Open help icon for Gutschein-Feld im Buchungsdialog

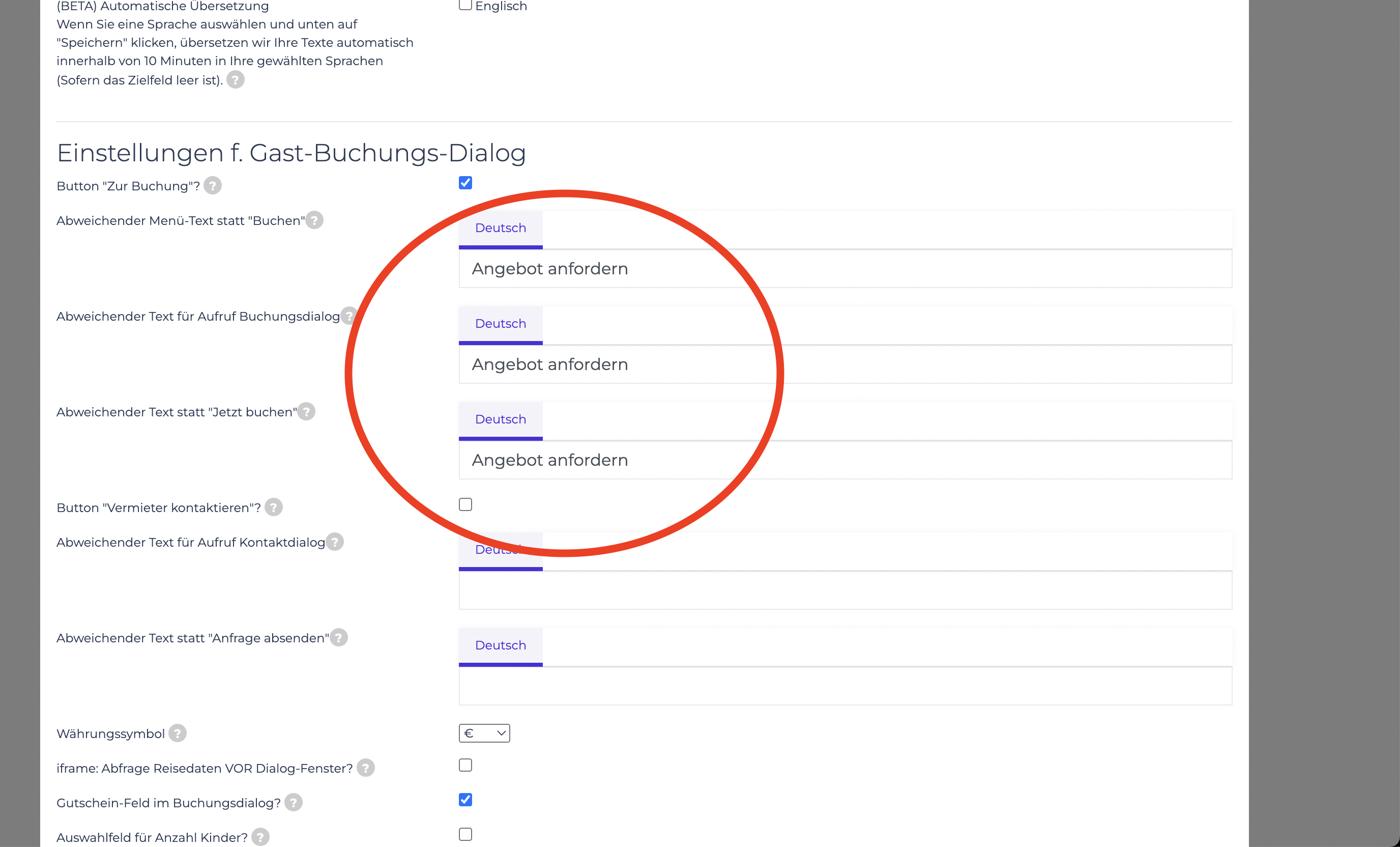pos(293,803)
